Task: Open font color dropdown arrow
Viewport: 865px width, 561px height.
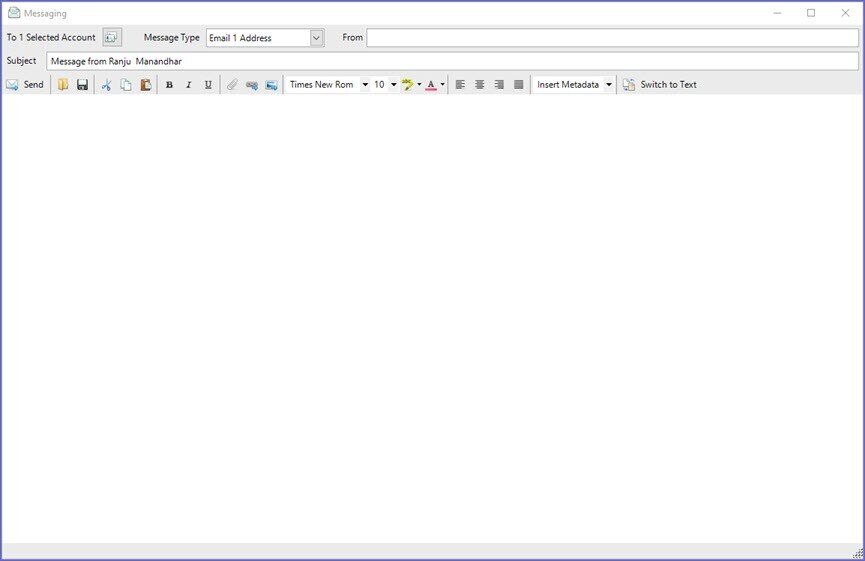Action: (x=442, y=84)
